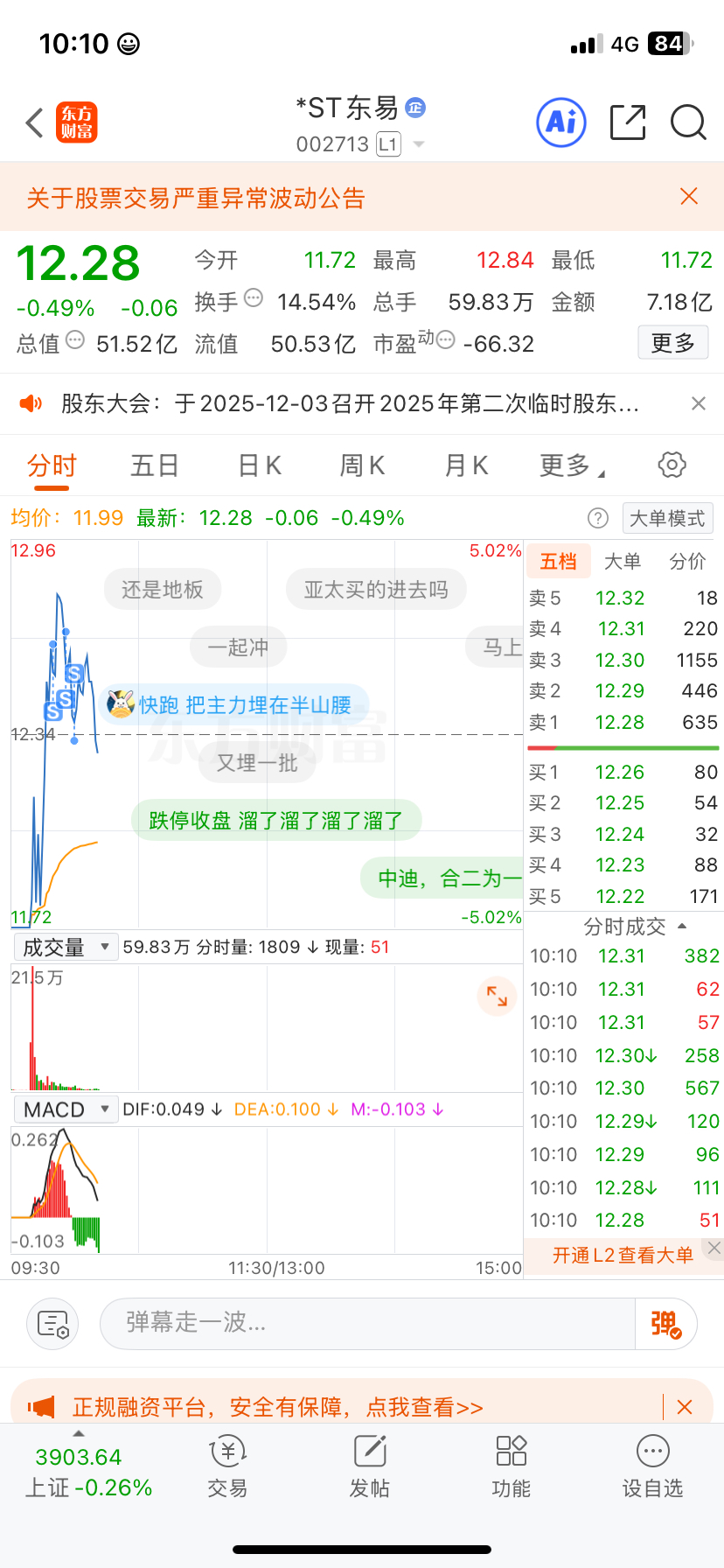Tap the 买5 12.22 order row

623,896
